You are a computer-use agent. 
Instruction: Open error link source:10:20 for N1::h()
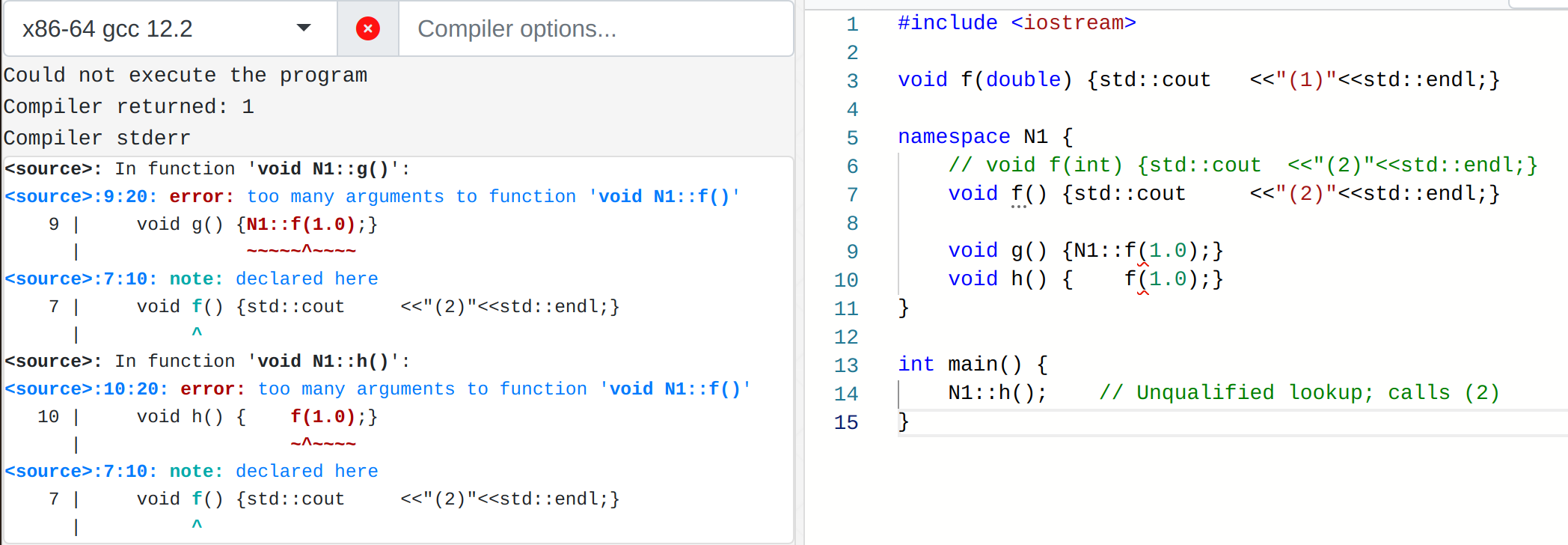(86, 389)
